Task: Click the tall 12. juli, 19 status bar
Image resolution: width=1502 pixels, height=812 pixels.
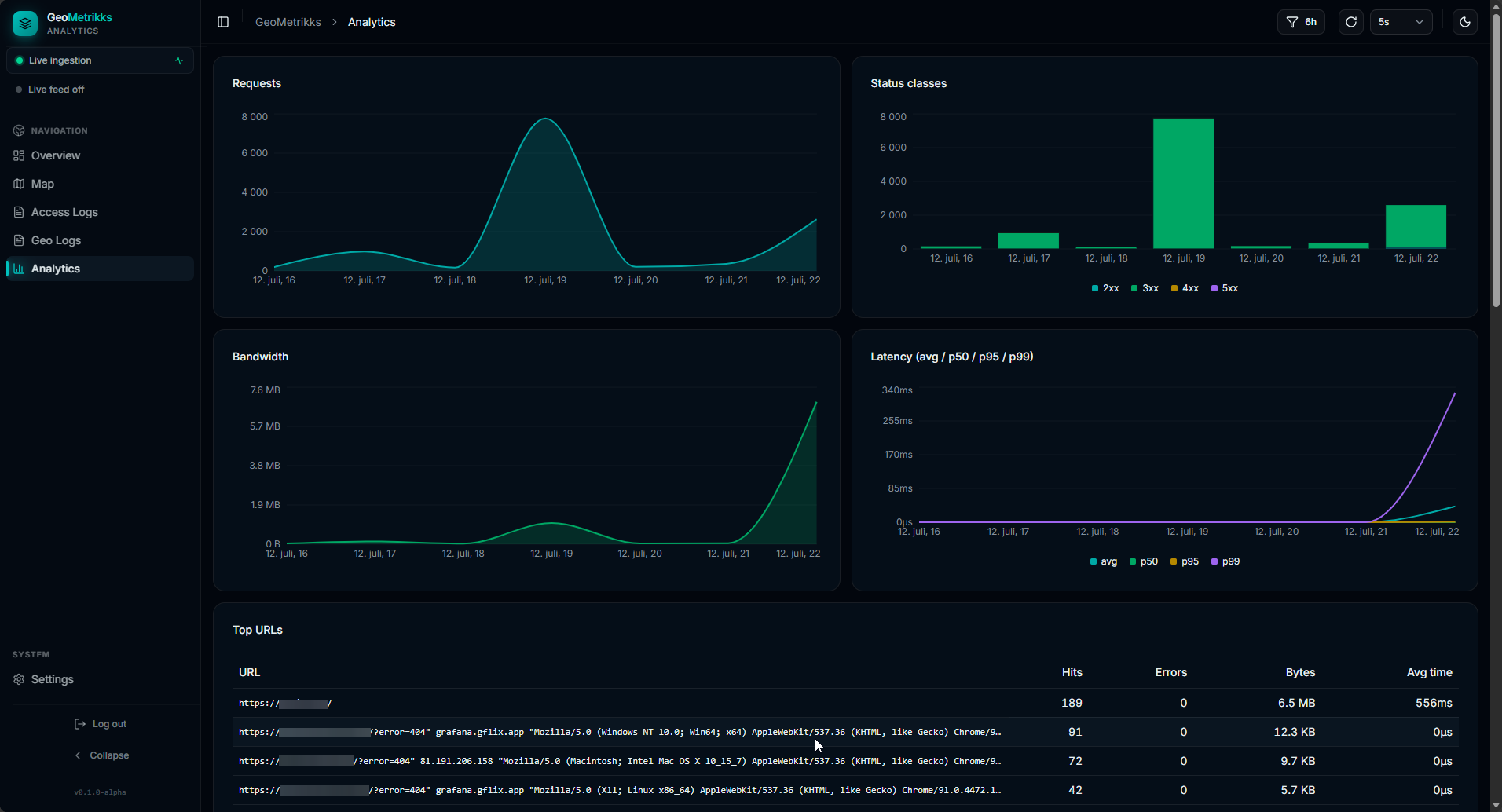Action: click(1183, 184)
